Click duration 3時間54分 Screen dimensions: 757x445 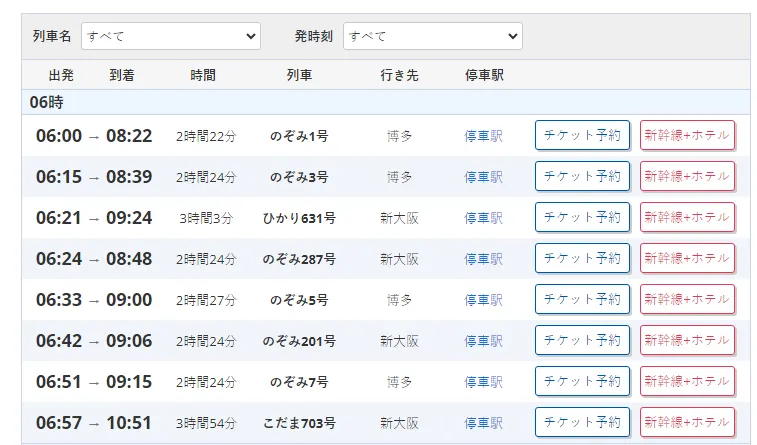point(206,424)
